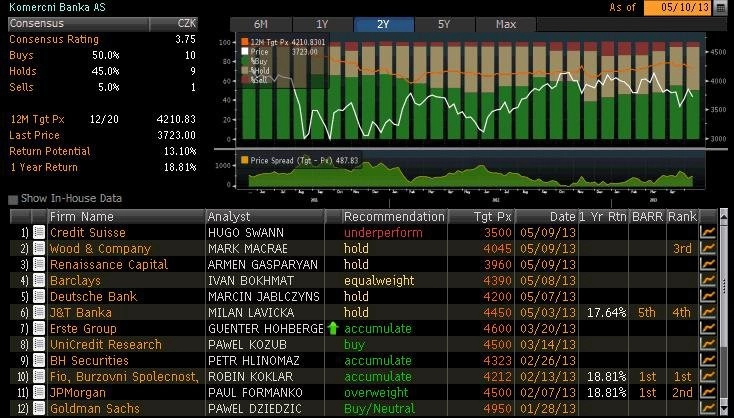Open JPMorgan report document icon
Image resolution: width=734 pixels, height=418 pixels.
pos(39,392)
